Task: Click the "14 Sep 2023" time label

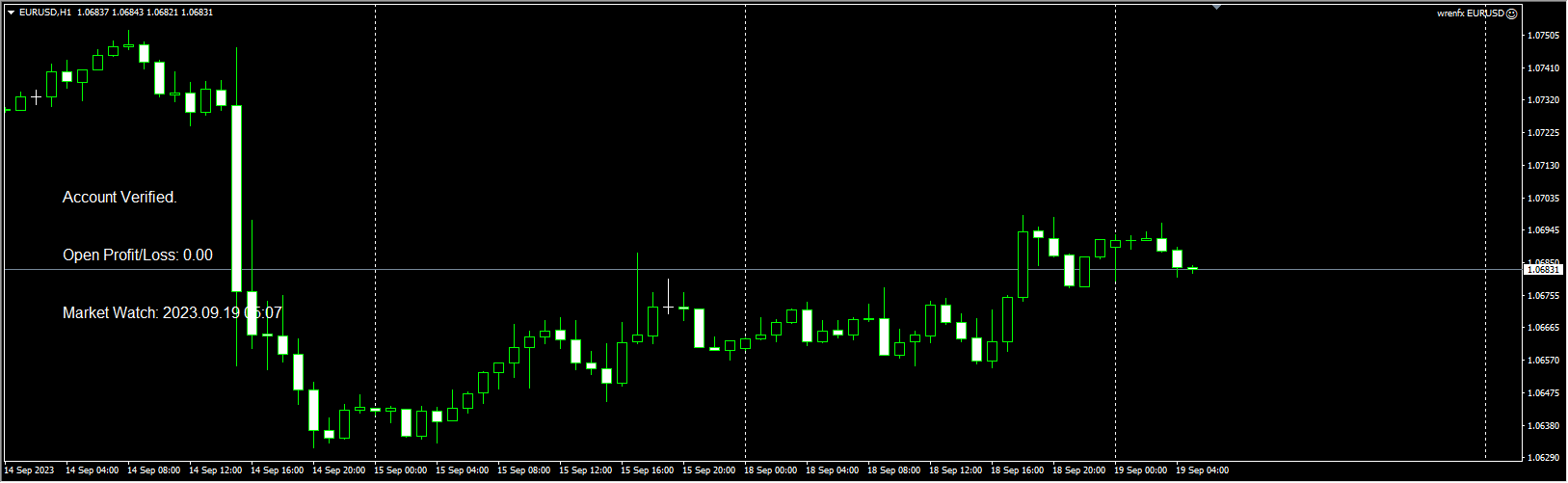Action: pos(29,470)
